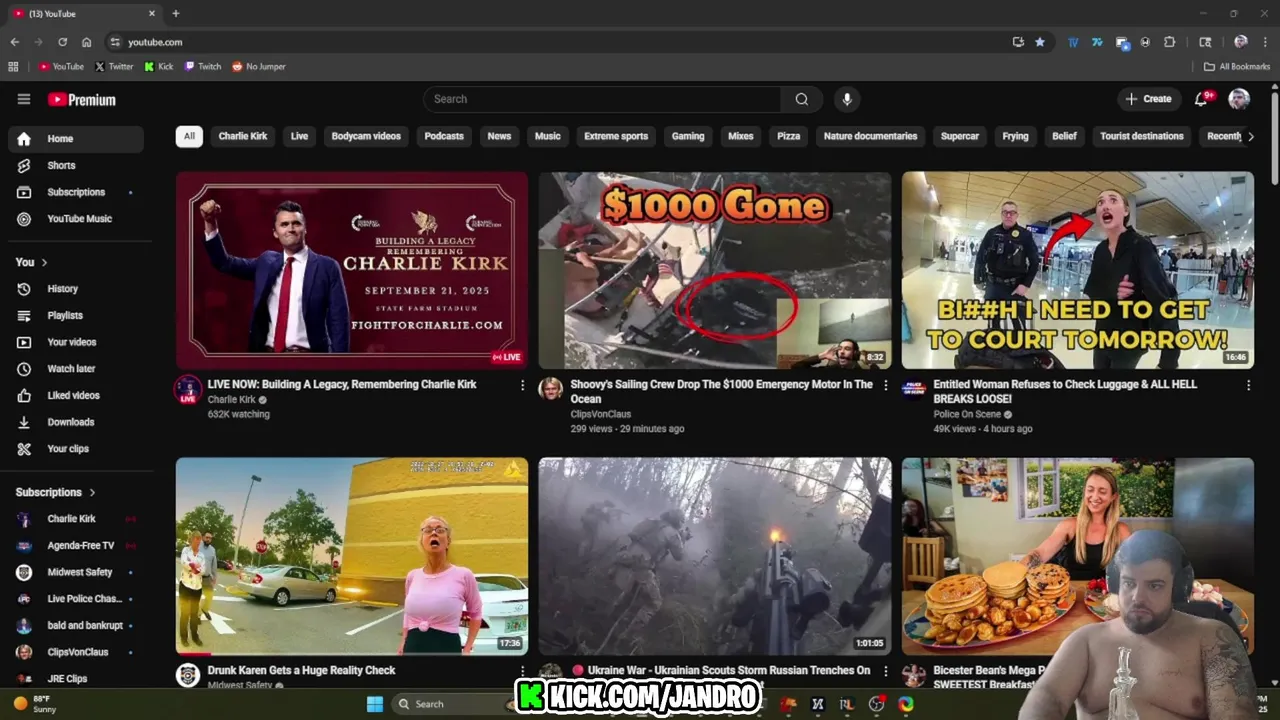The height and width of the screenshot is (720, 1280).
Task: Show more category chips with right arrow
Action: [1250, 136]
